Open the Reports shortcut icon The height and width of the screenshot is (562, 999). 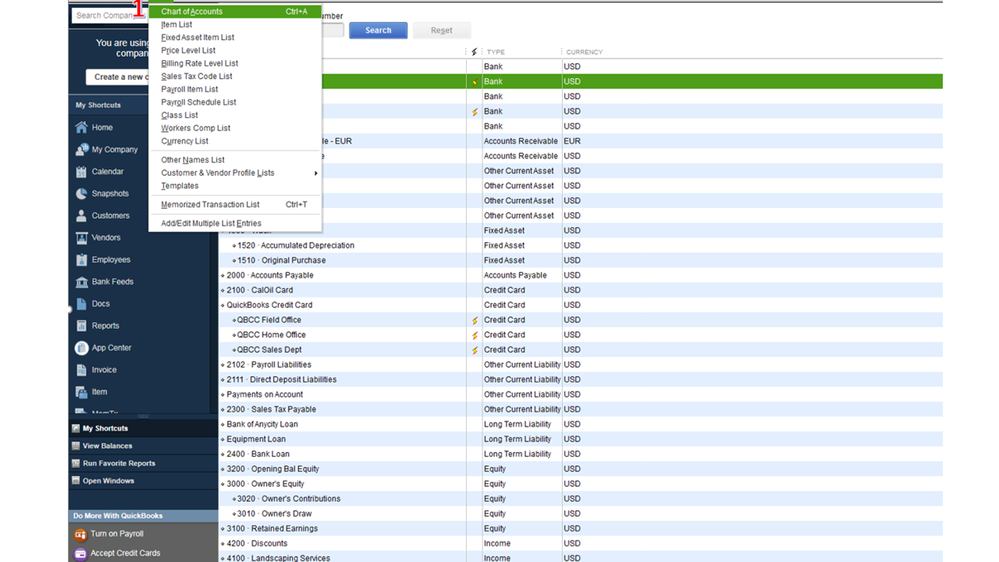tap(82, 326)
